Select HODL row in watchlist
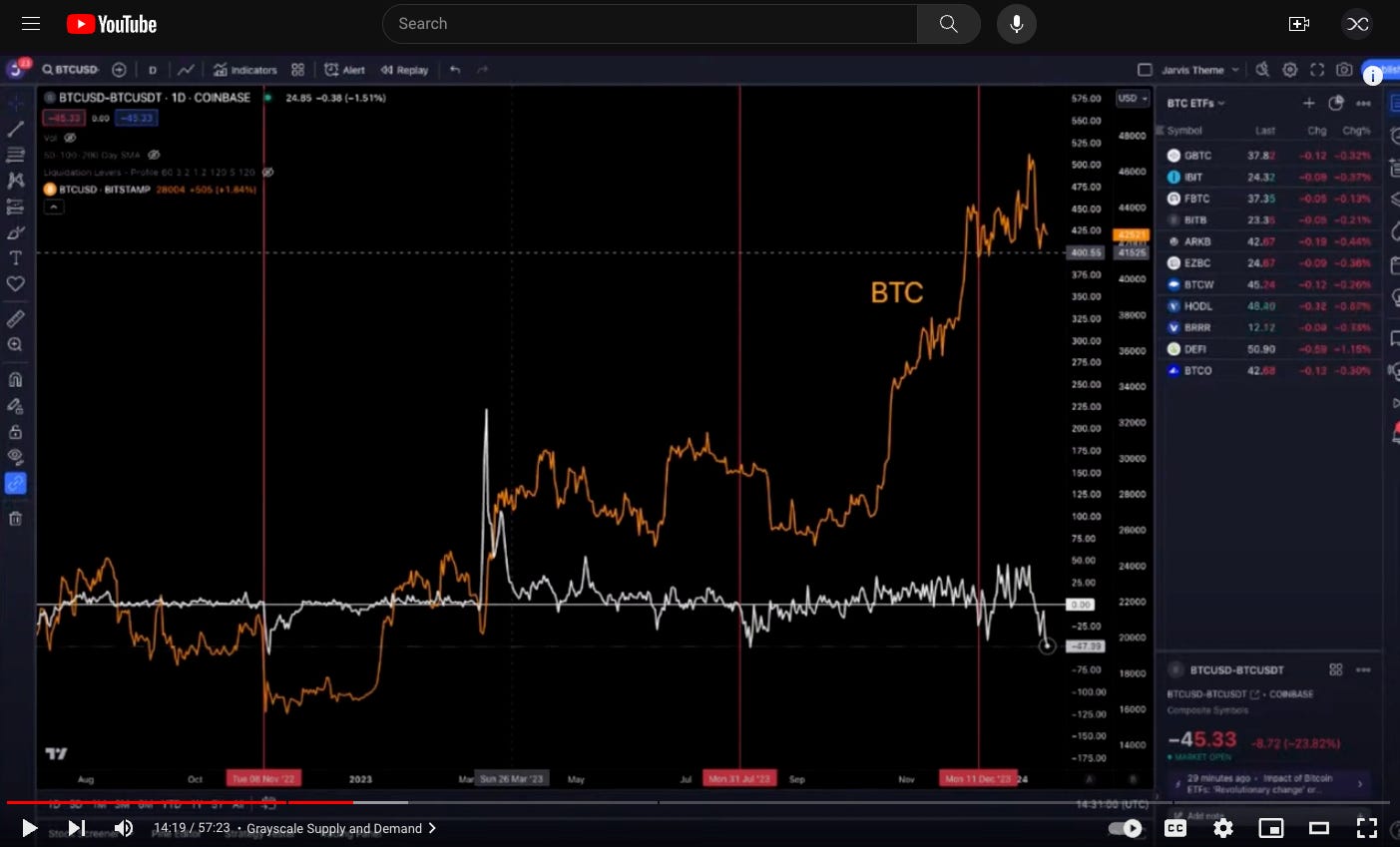 pyautogui.click(x=1269, y=306)
